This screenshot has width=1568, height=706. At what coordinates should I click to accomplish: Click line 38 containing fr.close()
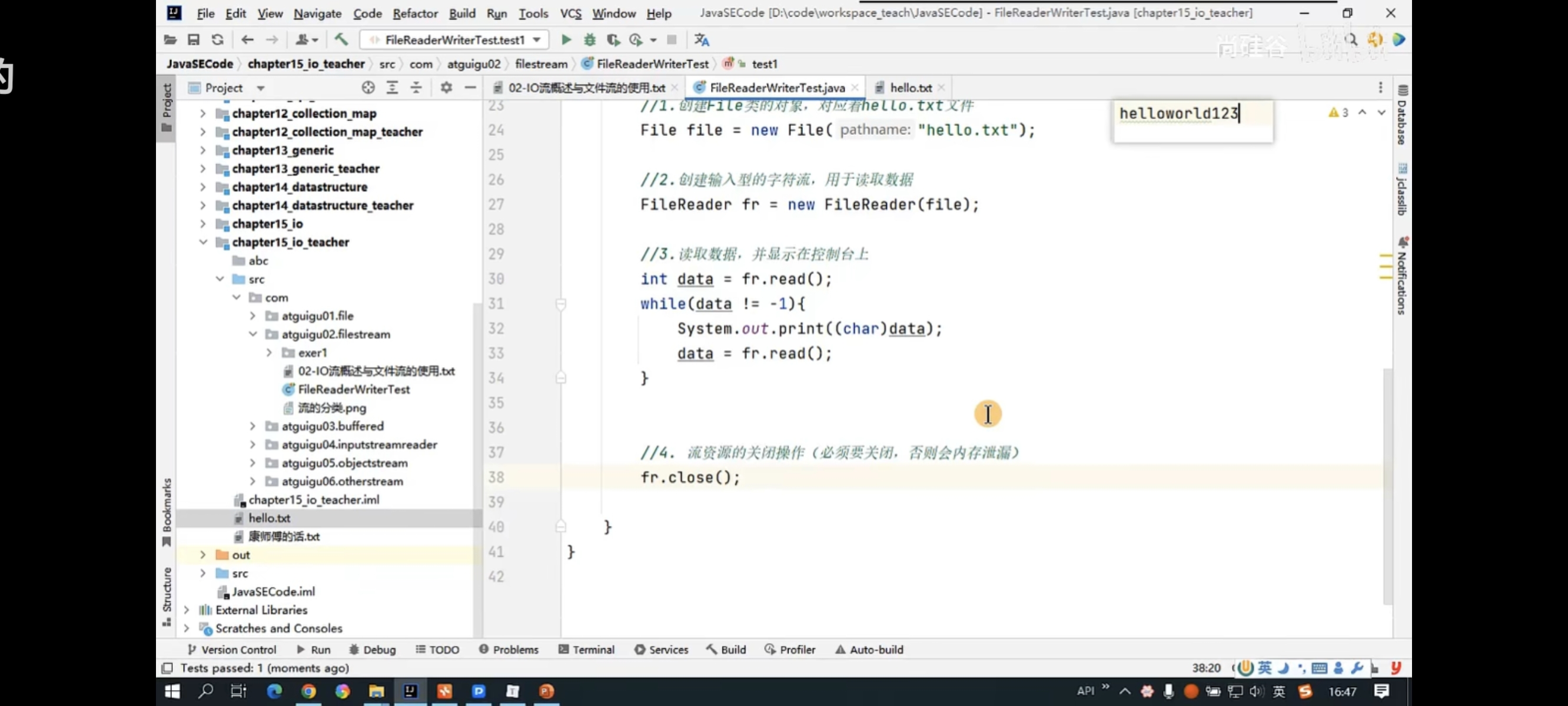click(690, 477)
